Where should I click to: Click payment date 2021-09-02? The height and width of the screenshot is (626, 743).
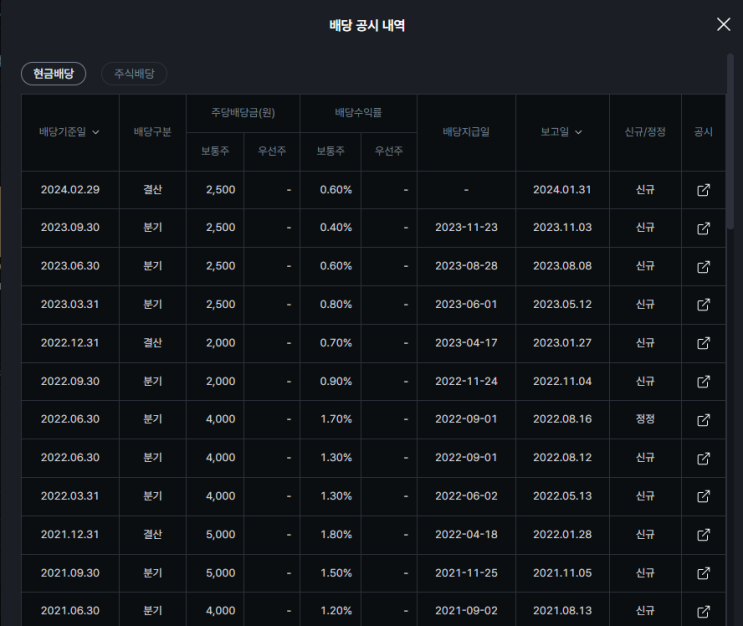tap(466, 611)
